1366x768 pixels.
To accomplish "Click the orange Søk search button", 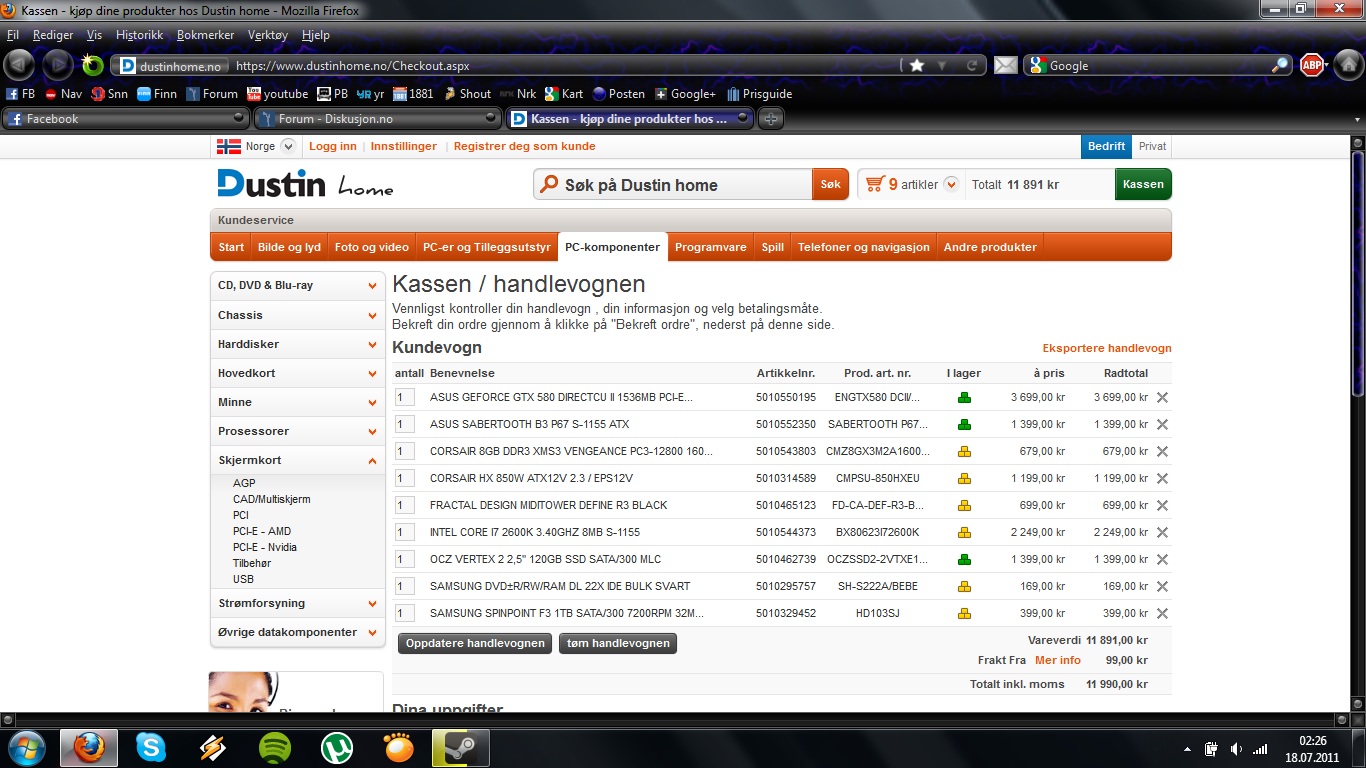I will (830, 184).
